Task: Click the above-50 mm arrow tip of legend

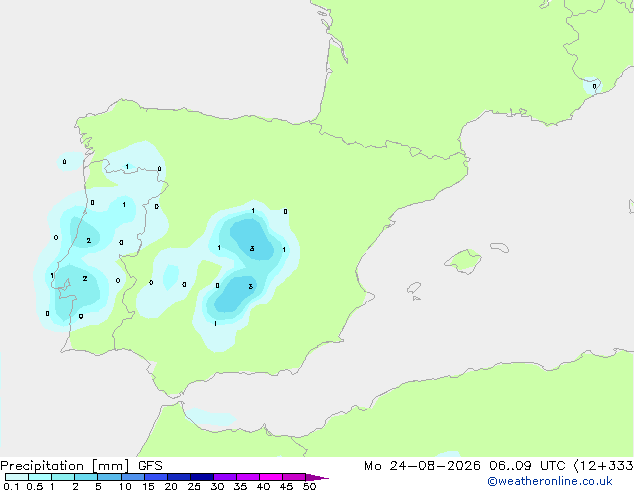Action: pyautogui.click(x=317, y=477)
